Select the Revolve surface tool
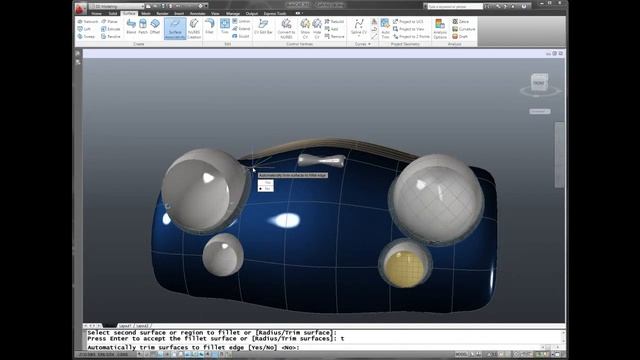Image resolution: width=640 pixels, height=360 pixels. (x=111, y=36)
